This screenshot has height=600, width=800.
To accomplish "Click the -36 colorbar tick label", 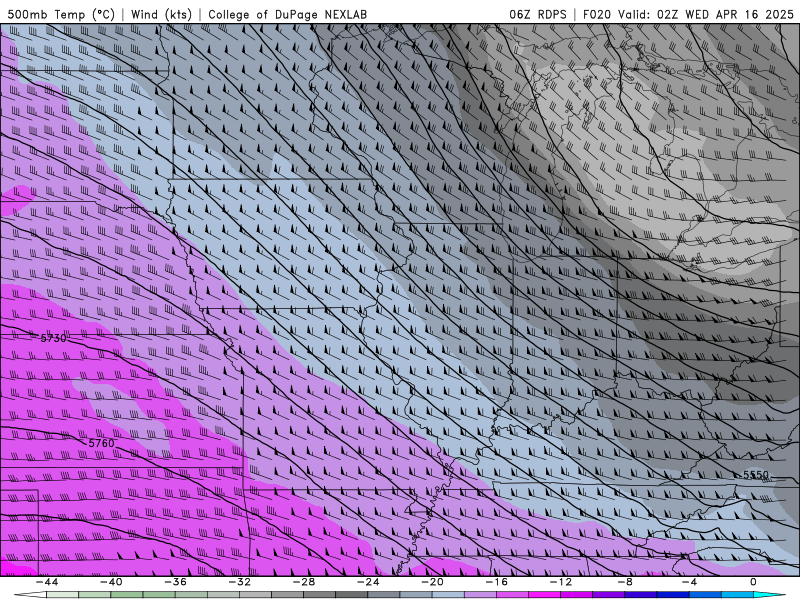I will [x=176, y=582].
